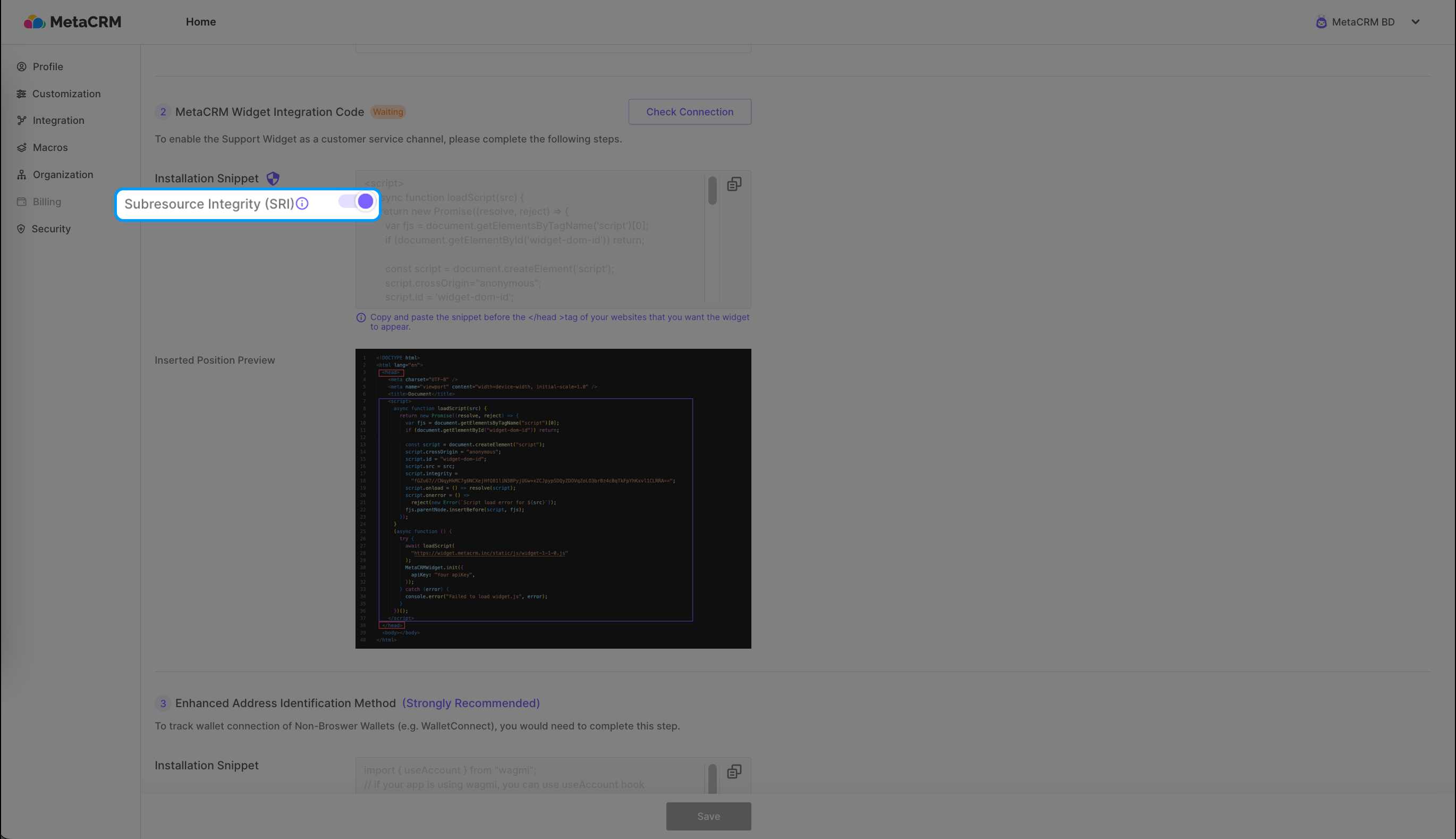
Task: Click the info icon before the copy-paste hint
Action: point(361,317)
